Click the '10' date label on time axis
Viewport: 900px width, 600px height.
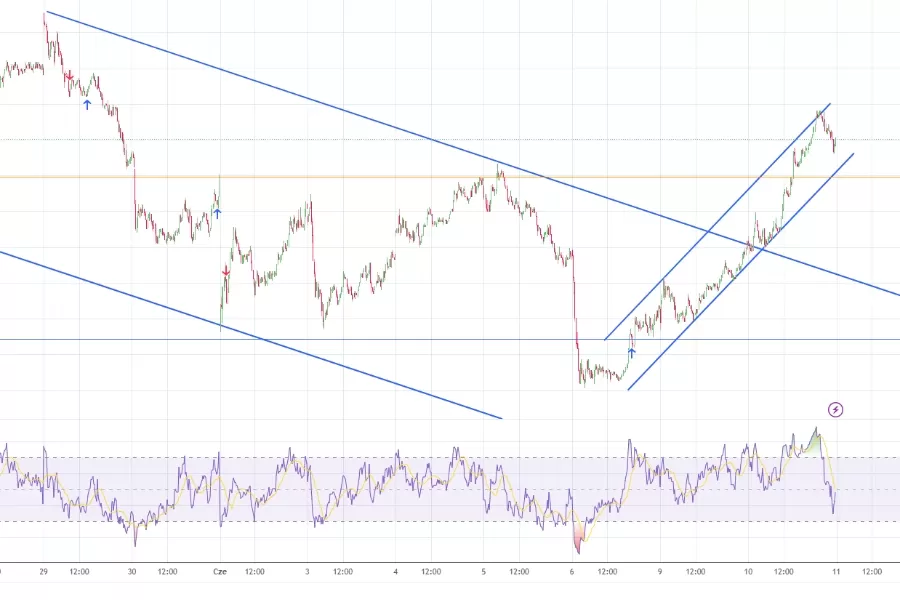748,571
